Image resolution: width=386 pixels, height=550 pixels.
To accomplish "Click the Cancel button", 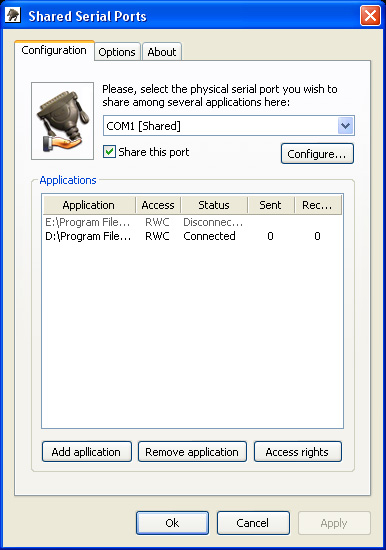I will pyautogui.click(x=253, y=523).
